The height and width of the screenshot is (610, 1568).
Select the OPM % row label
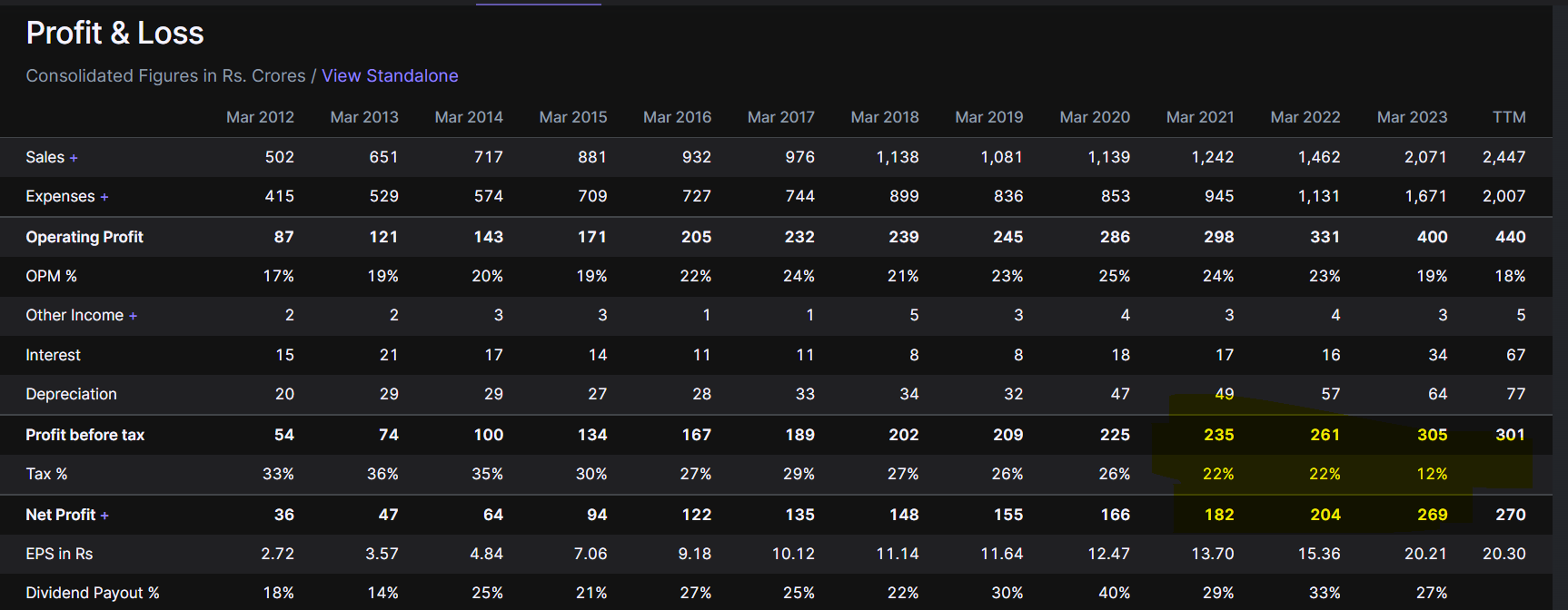pyautogui.click(x=51, y=276)
